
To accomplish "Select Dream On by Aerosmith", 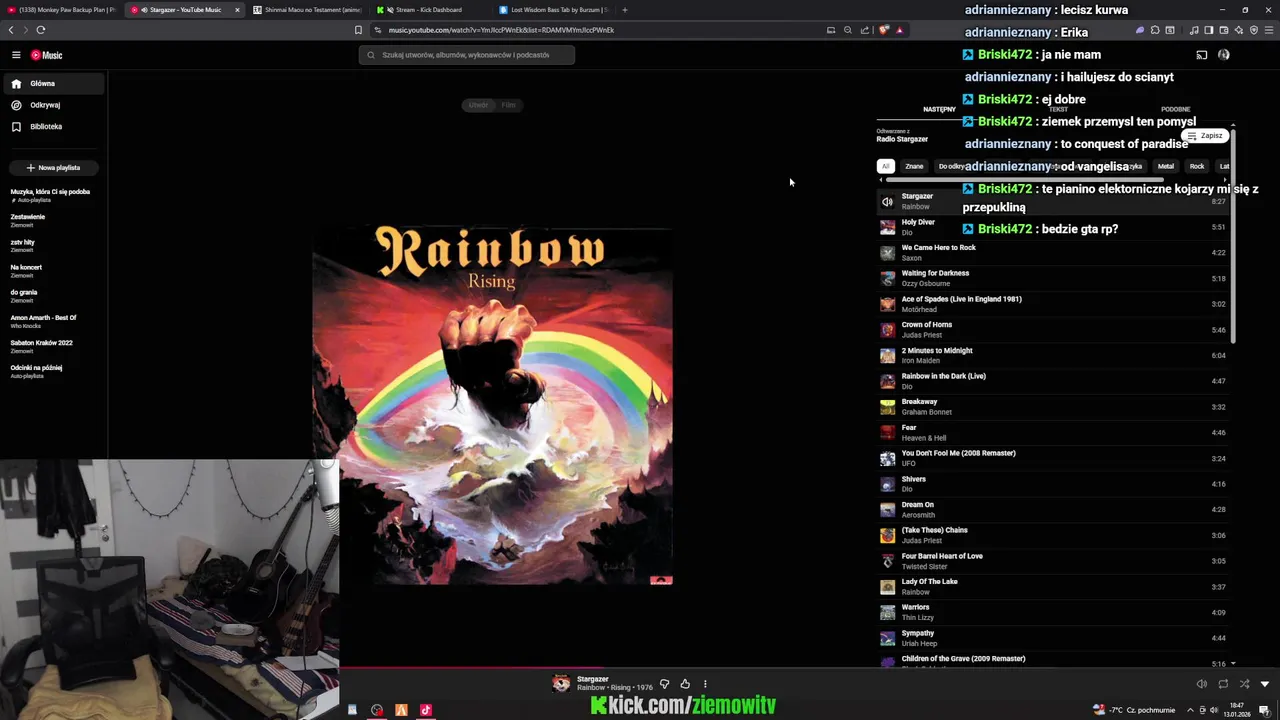I will pyautogui.click(x=1052, y=510).
